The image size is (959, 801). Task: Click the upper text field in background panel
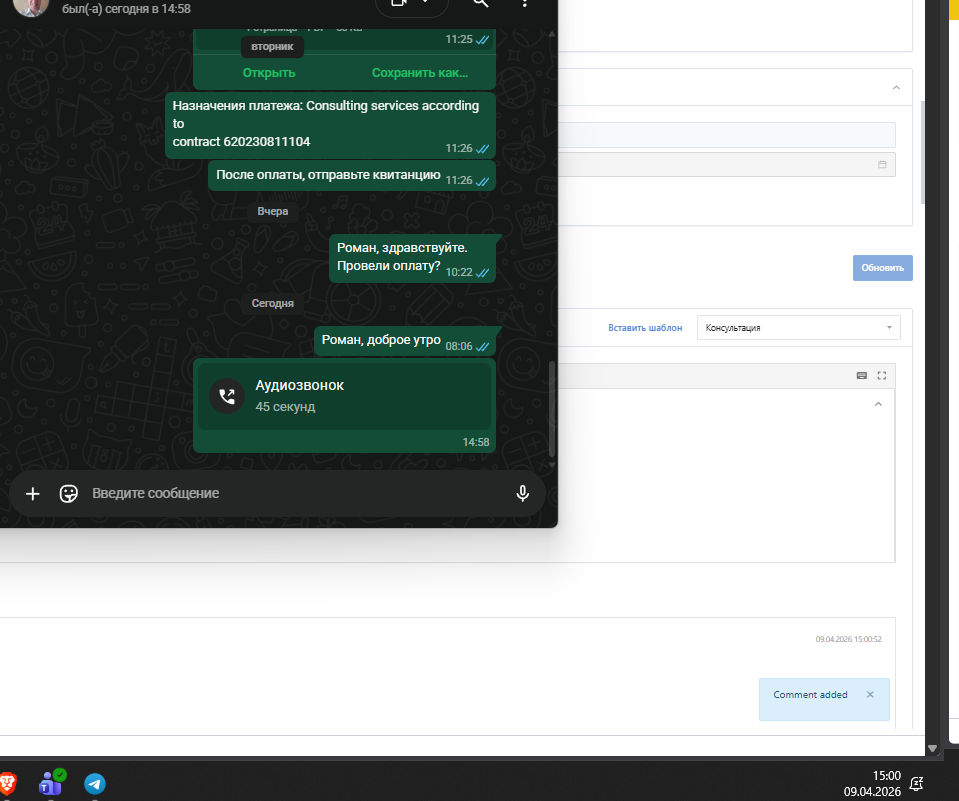tap(727, 135)
